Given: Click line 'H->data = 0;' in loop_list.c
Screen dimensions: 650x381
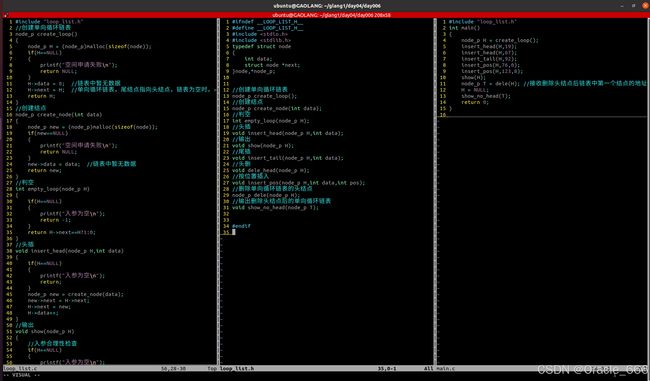Looking at the screenshot, I should pyautogui.click(x=46, y=83).
